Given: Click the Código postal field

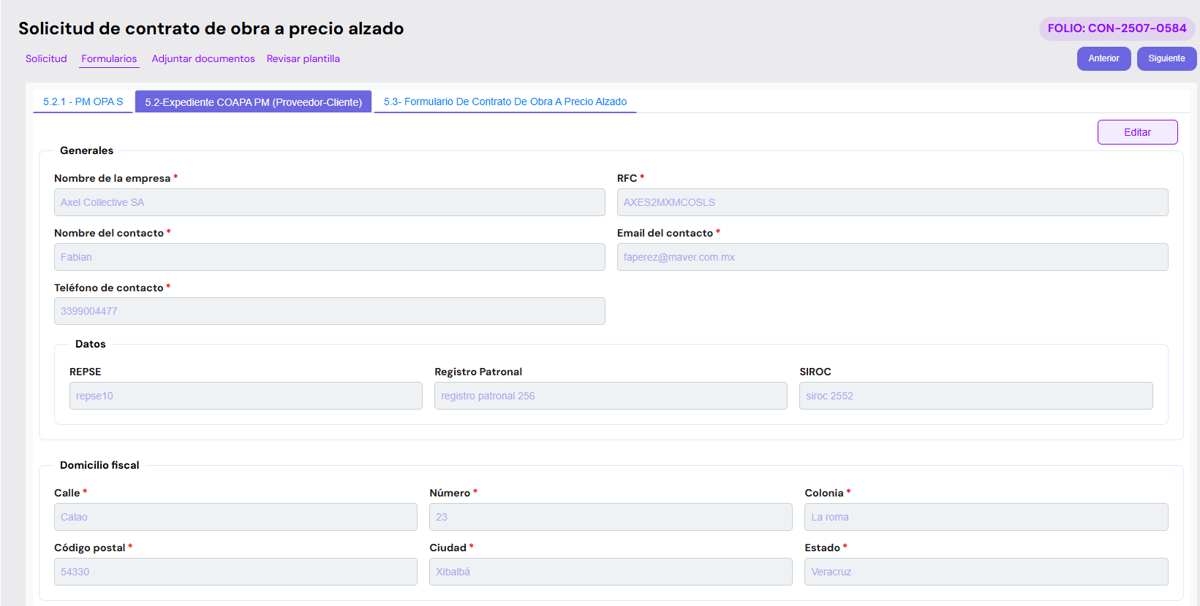Looking at the screenshot, I should pyautogui.click(x=235, y=572).
